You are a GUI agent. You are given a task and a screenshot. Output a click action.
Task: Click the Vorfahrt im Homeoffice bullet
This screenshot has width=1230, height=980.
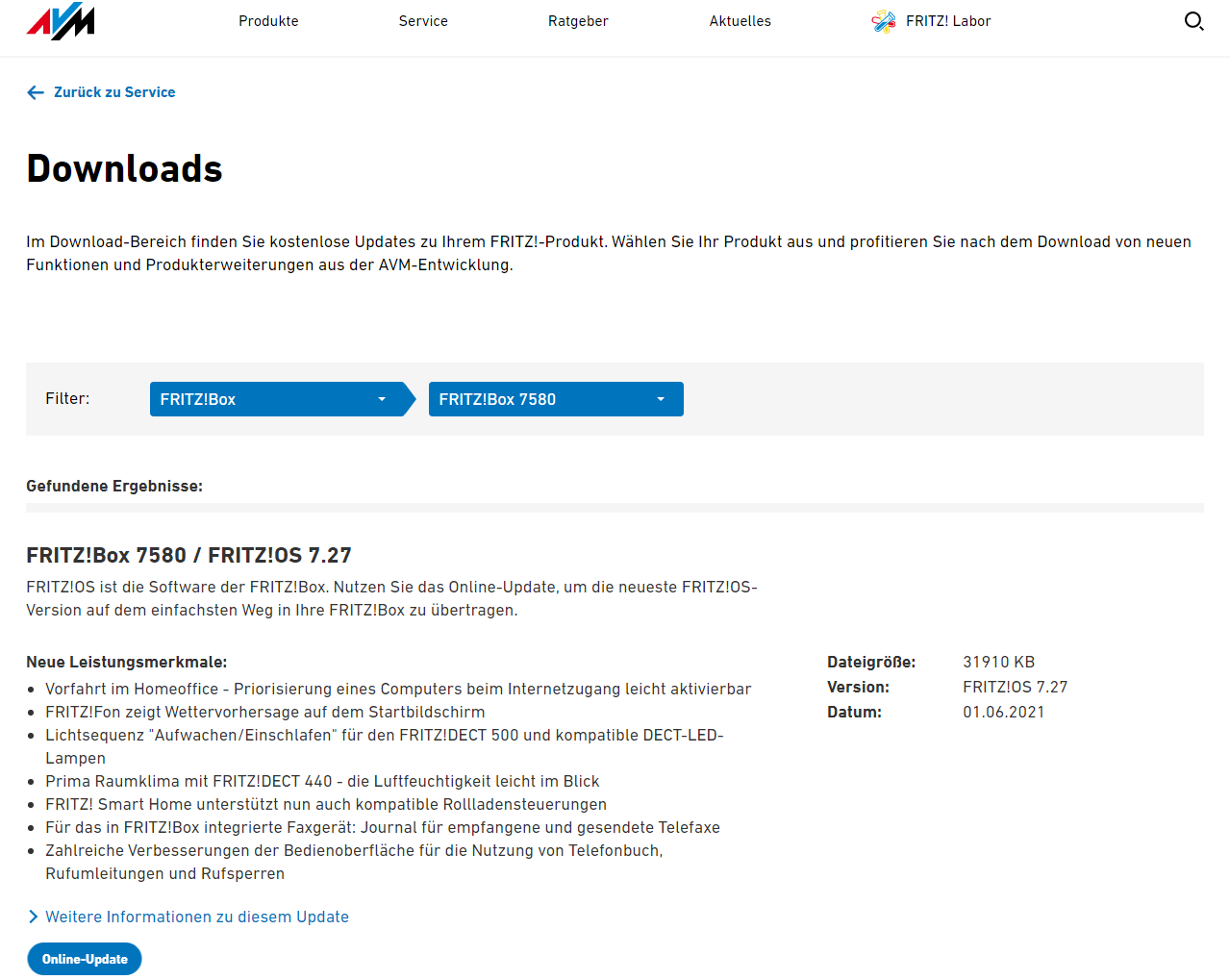click(x=398, y=689)
